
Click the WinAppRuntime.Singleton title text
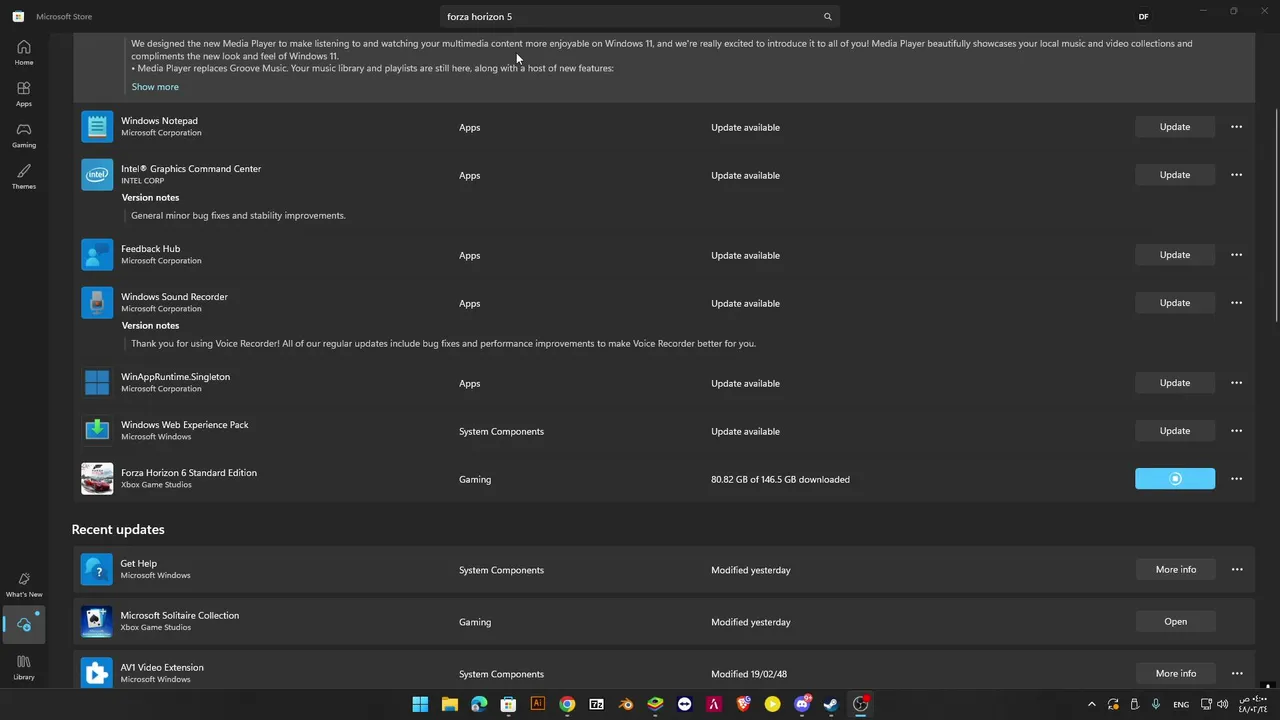(175, 377)
